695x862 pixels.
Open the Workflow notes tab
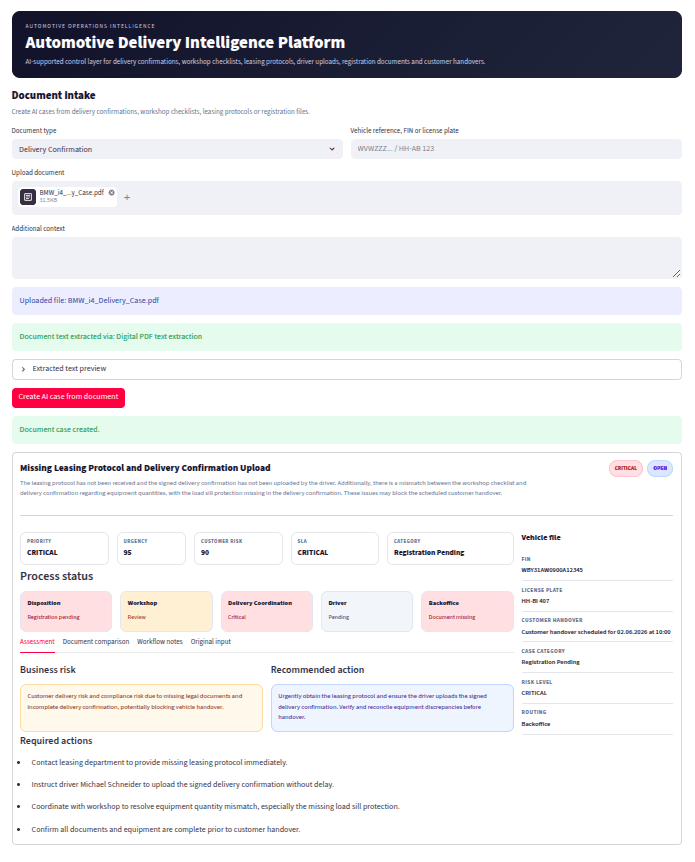[159, 642]
